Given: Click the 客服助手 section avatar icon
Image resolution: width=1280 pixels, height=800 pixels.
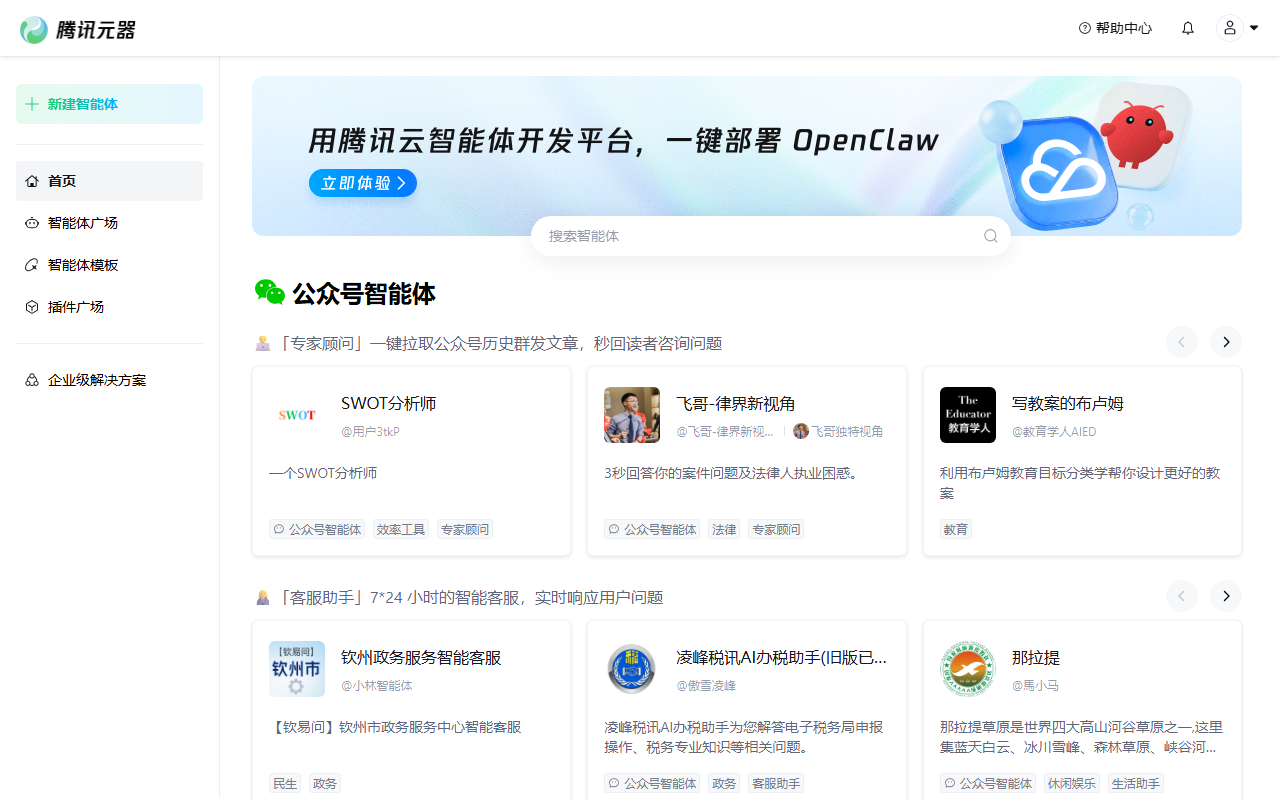Looking at the screenshot, I should tap(263, 597).
